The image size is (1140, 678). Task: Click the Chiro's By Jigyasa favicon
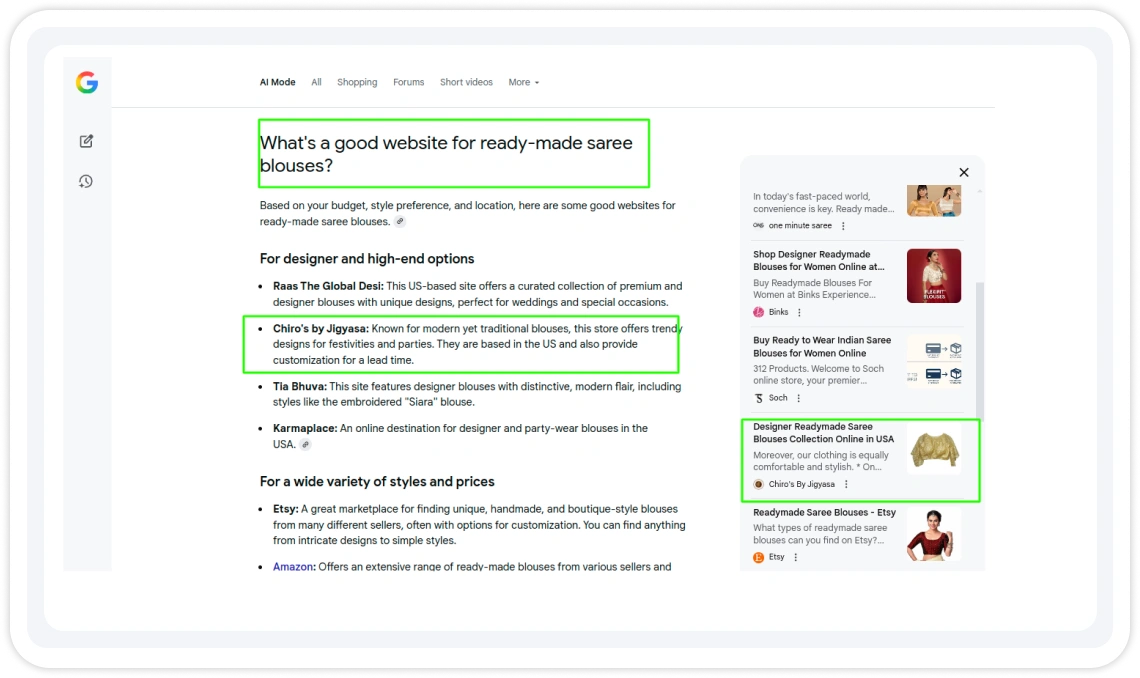[758, 484]
